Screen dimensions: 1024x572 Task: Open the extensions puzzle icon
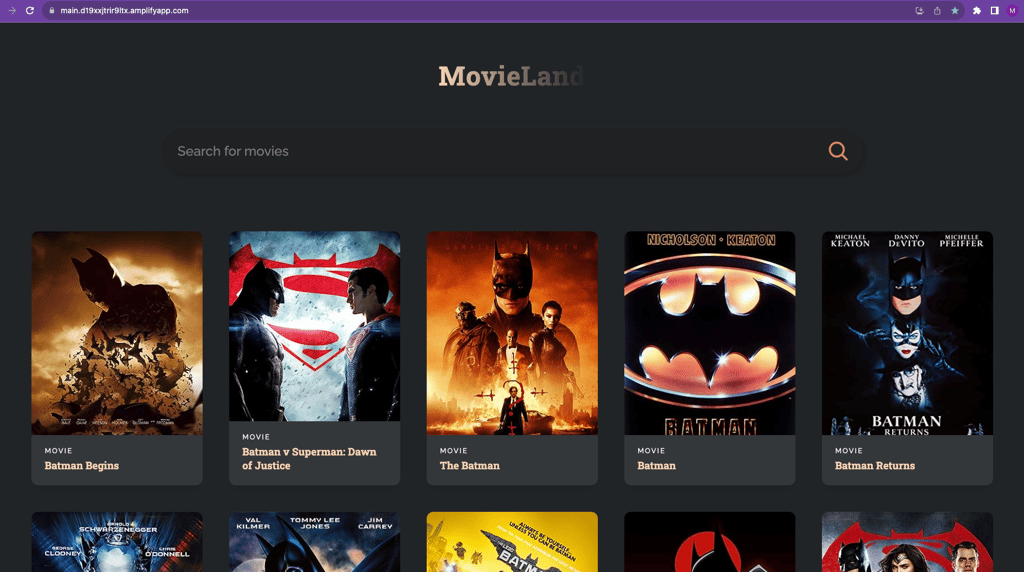point(976,10)
